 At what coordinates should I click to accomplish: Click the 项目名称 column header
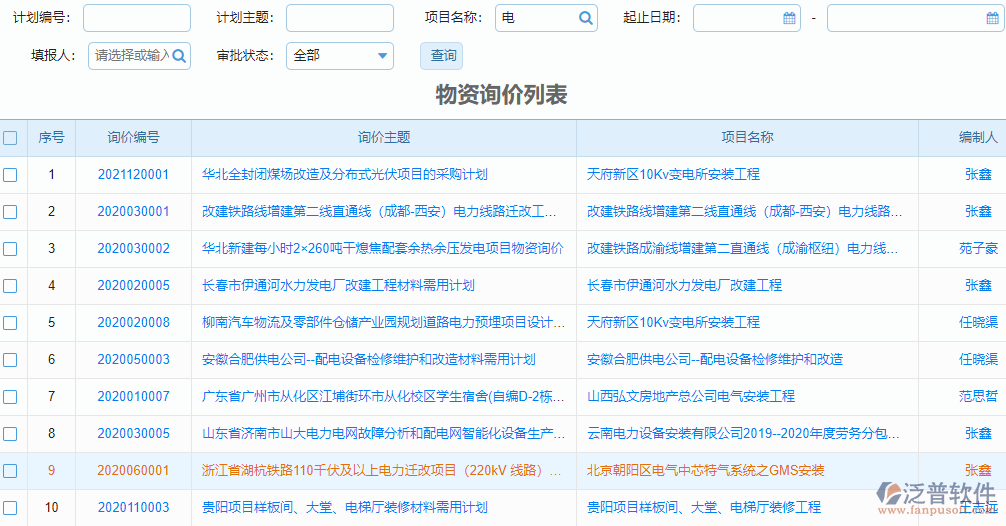point(747,138)
